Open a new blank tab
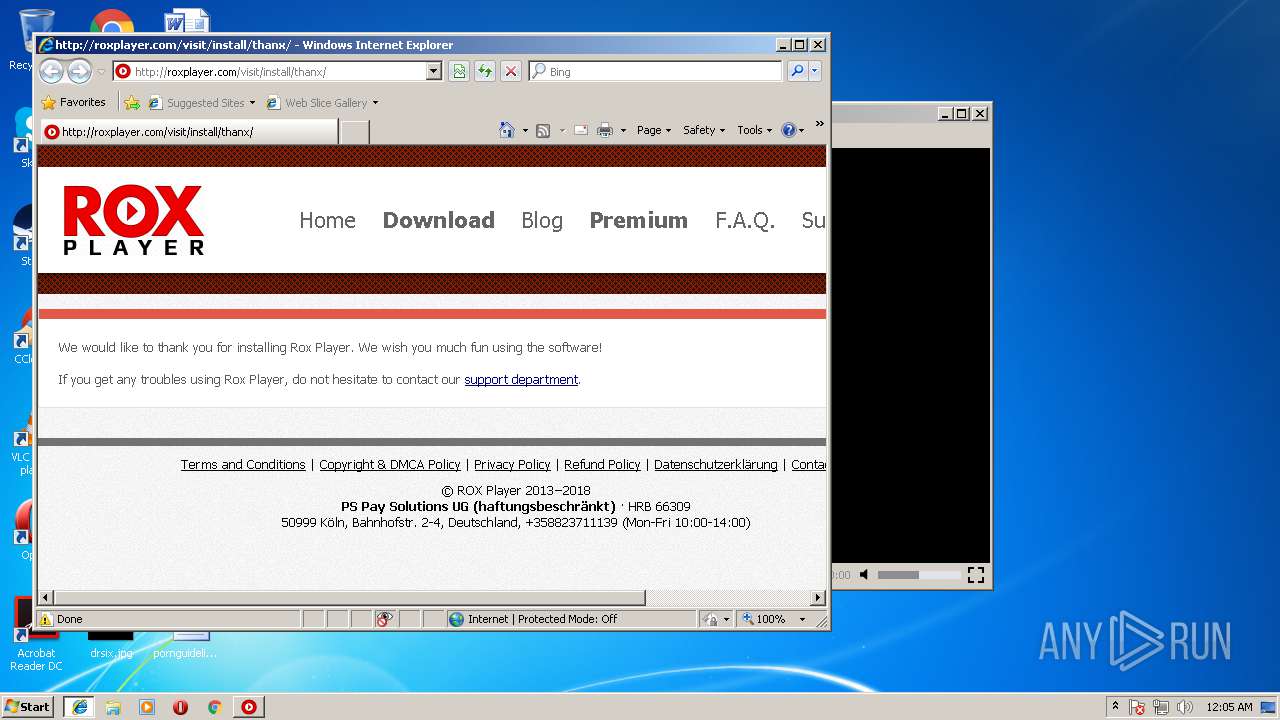This screenshot has width=1280, height=720. pyautogui.click(x=354, y=131)
